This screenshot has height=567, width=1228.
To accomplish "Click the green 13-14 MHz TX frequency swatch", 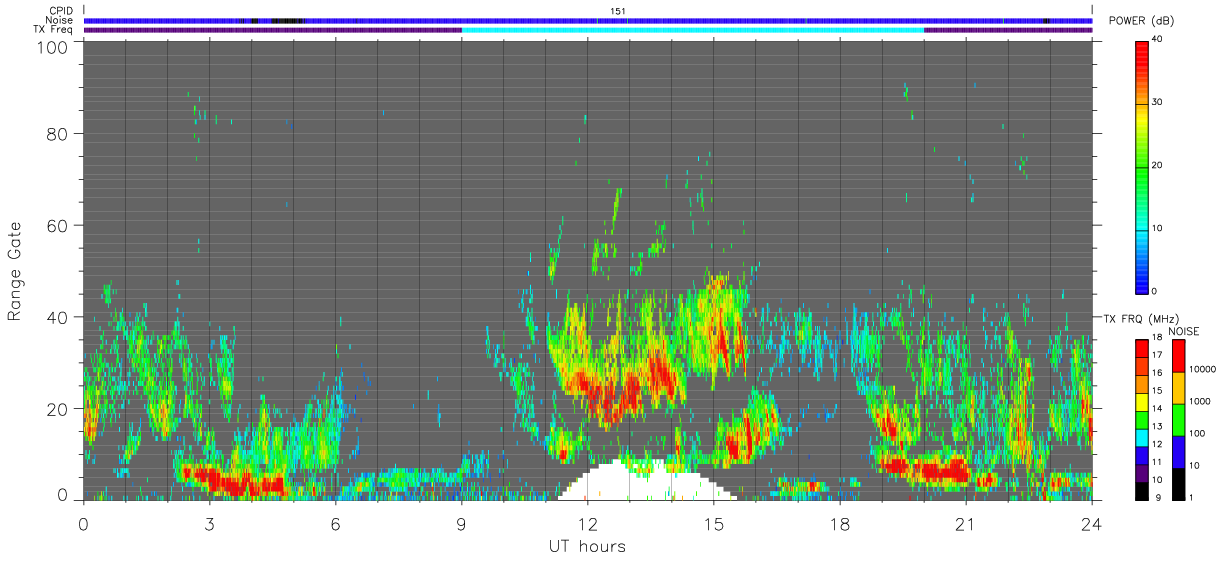I will 1142,418.
